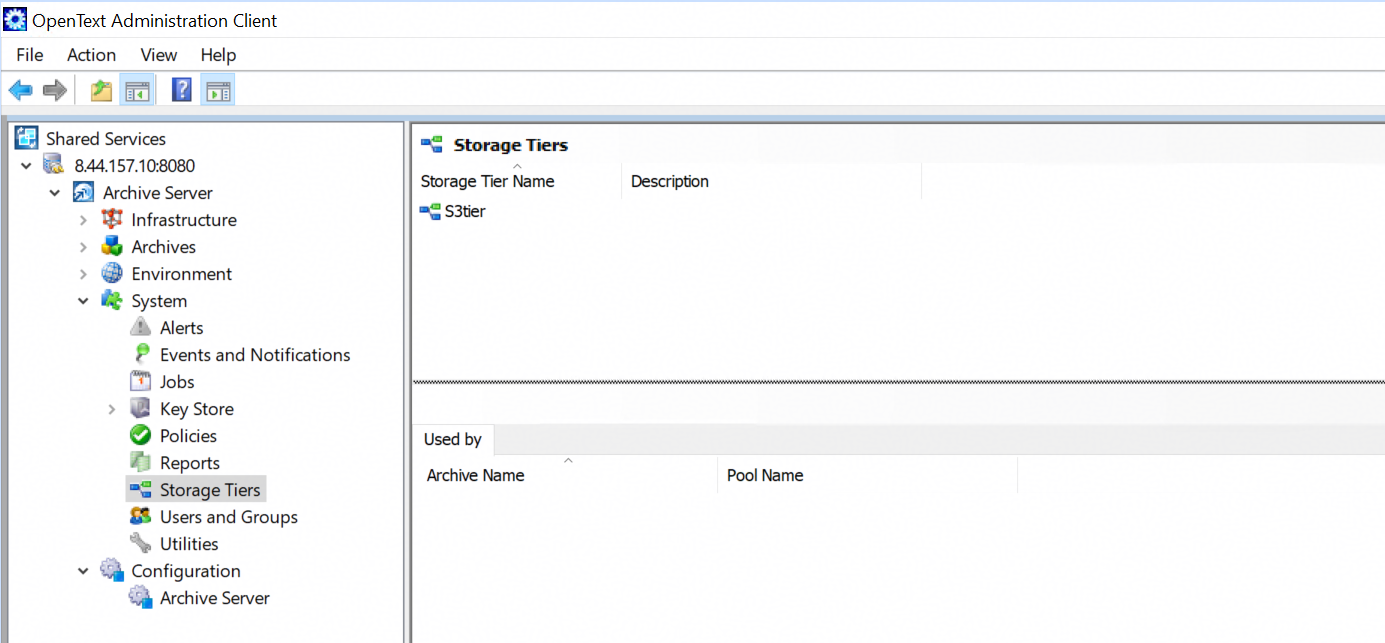Viewport: 1385px width, 643px height.
Task: Click the S3tier row icon
Action: click(x=430, y=211)
